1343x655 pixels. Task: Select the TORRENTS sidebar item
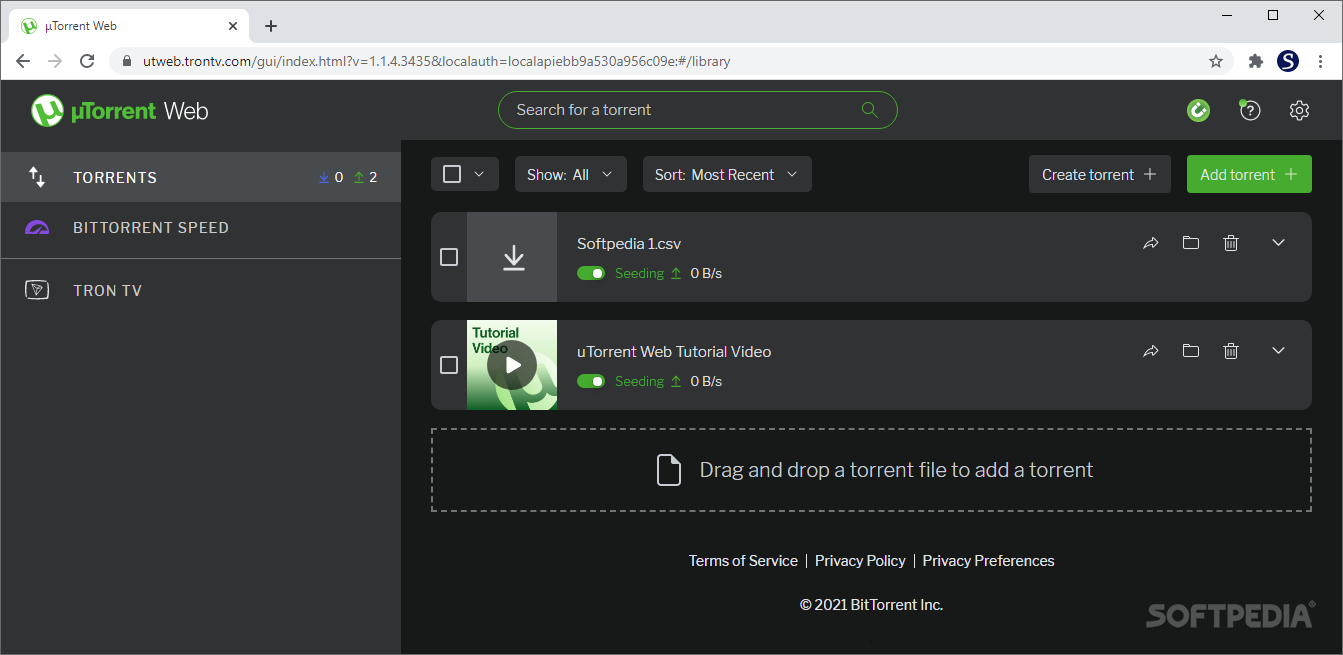coord(200,177)
